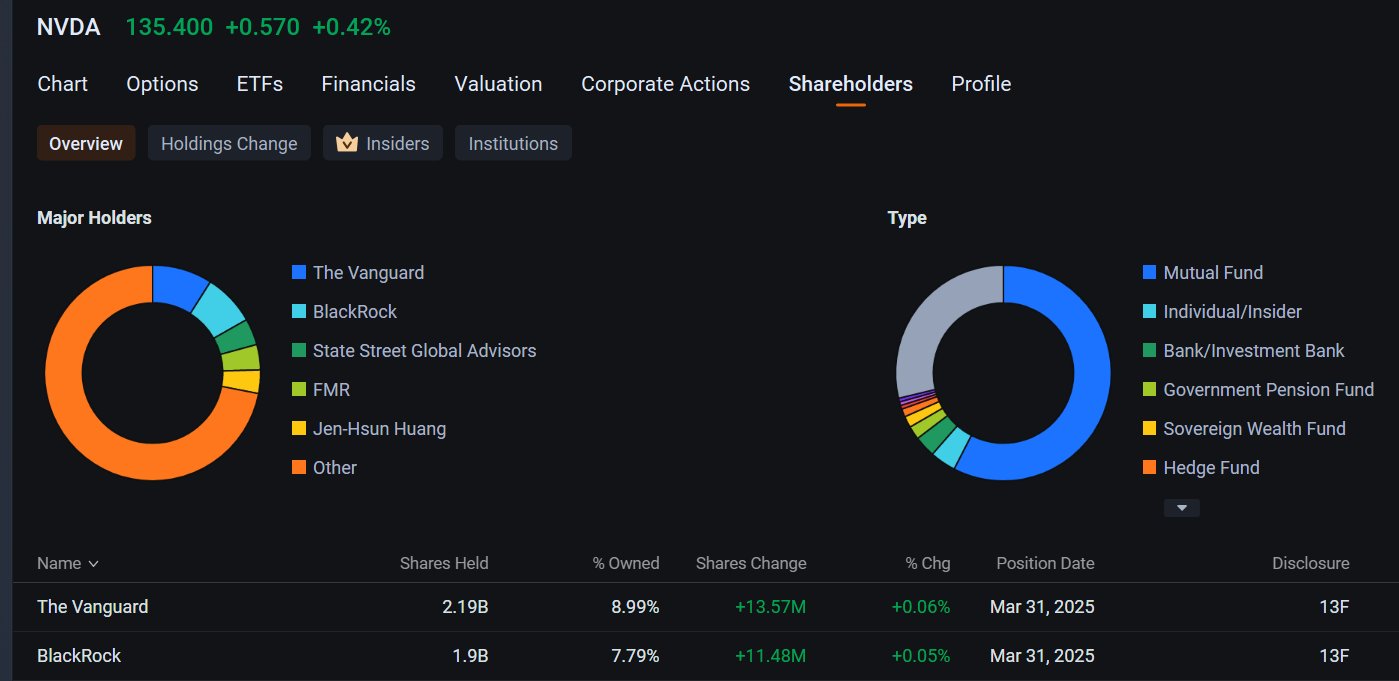
Task: Click the % Owned column header
Action: [x=626, y=563]
